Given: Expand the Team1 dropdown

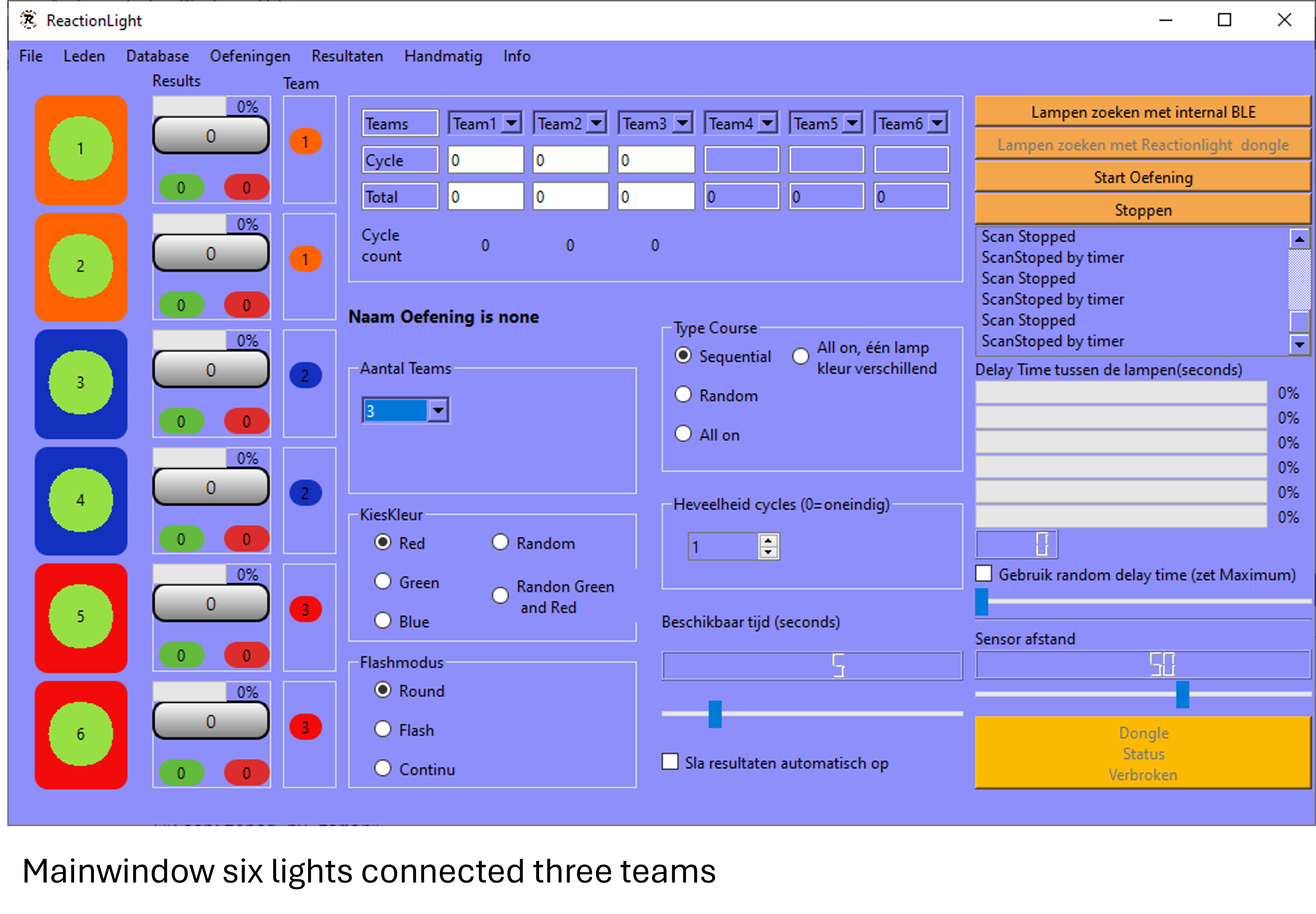Looking at the screenshot, I should pos(511,123).
